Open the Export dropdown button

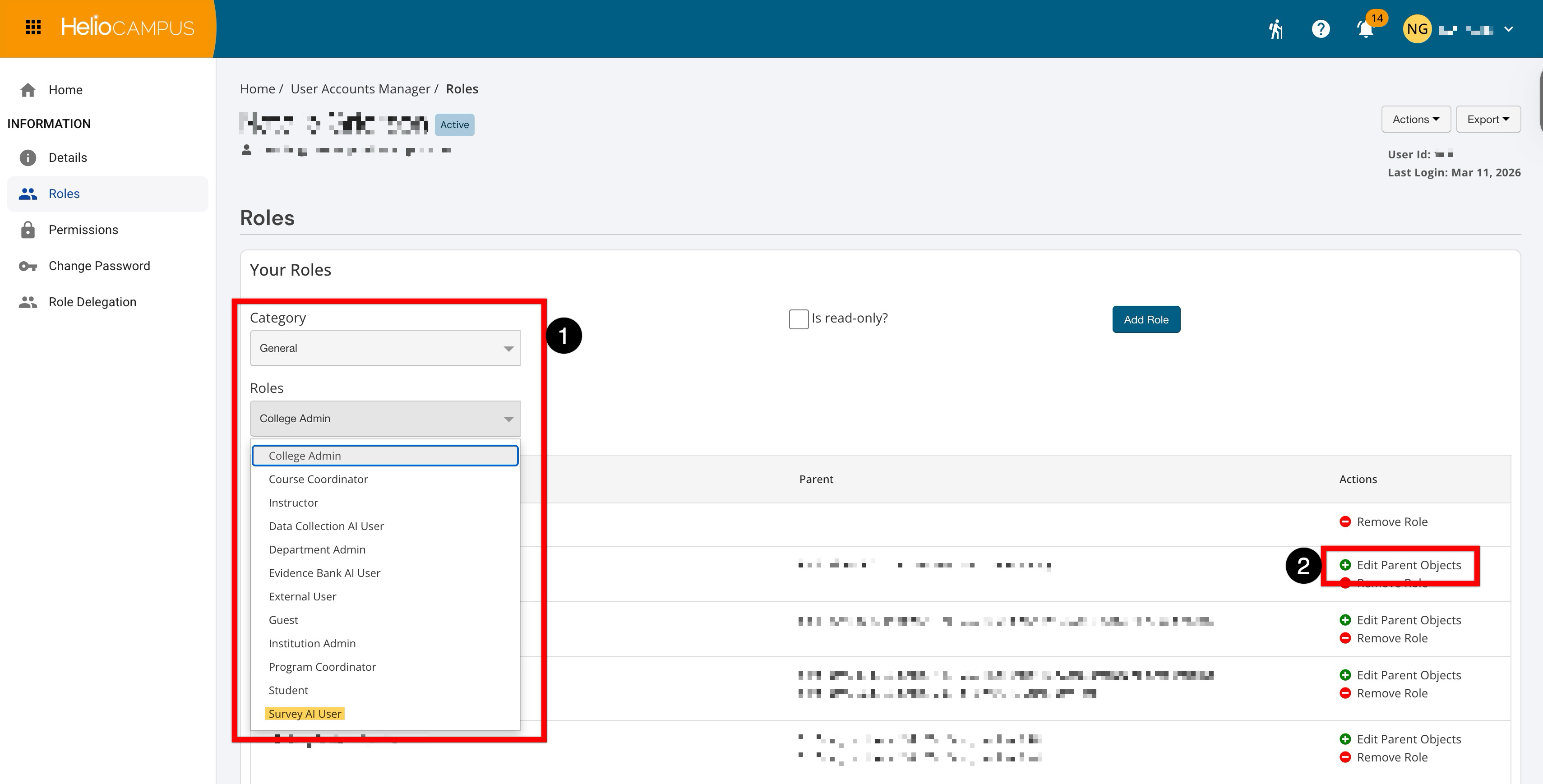tap(1488, 119)
